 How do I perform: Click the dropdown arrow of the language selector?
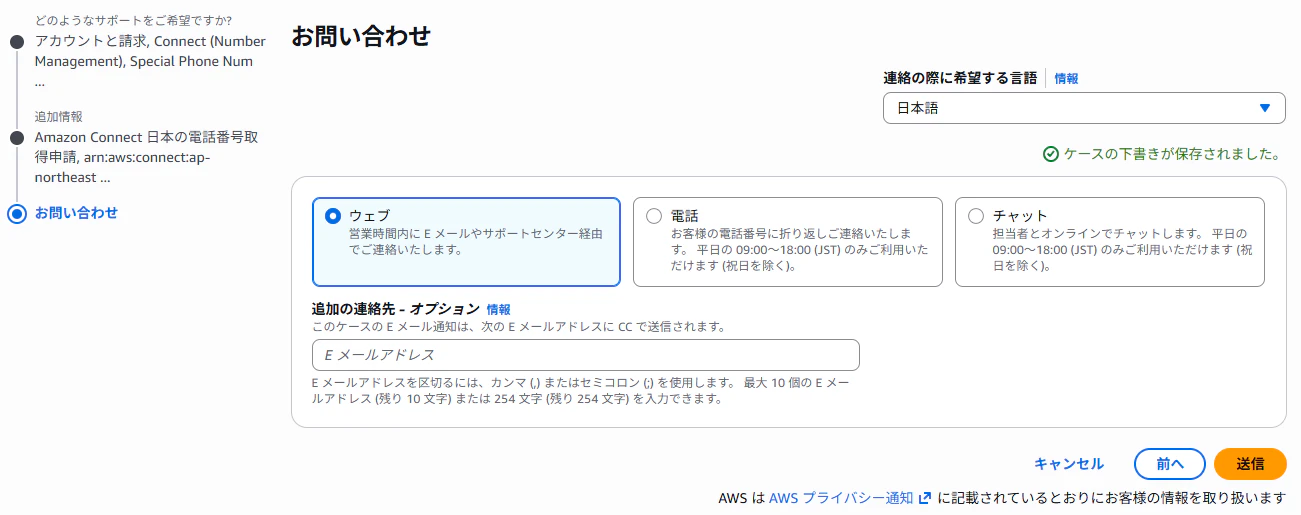(x=1264, y=108)
